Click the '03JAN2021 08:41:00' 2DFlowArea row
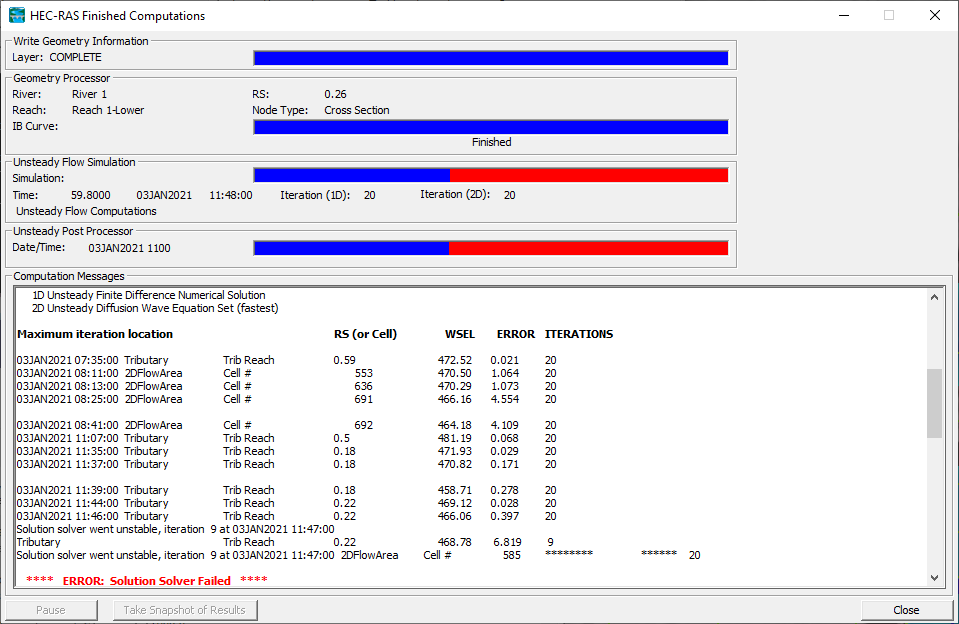 286,425
